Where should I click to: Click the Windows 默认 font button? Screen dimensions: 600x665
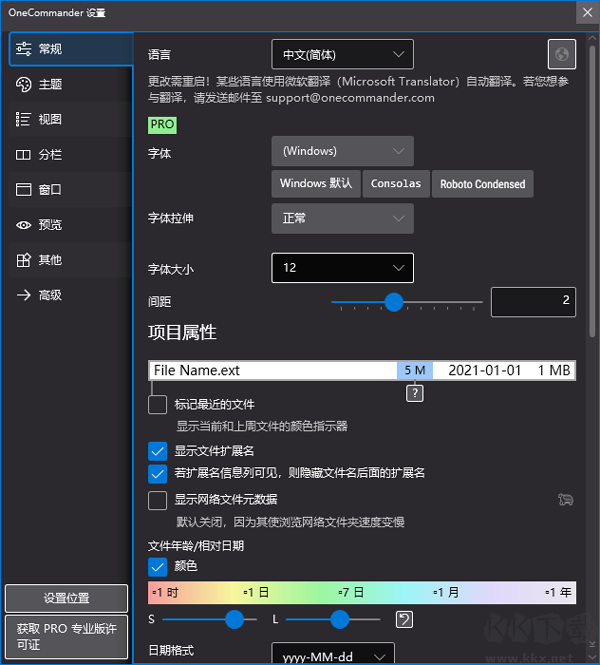316,184
